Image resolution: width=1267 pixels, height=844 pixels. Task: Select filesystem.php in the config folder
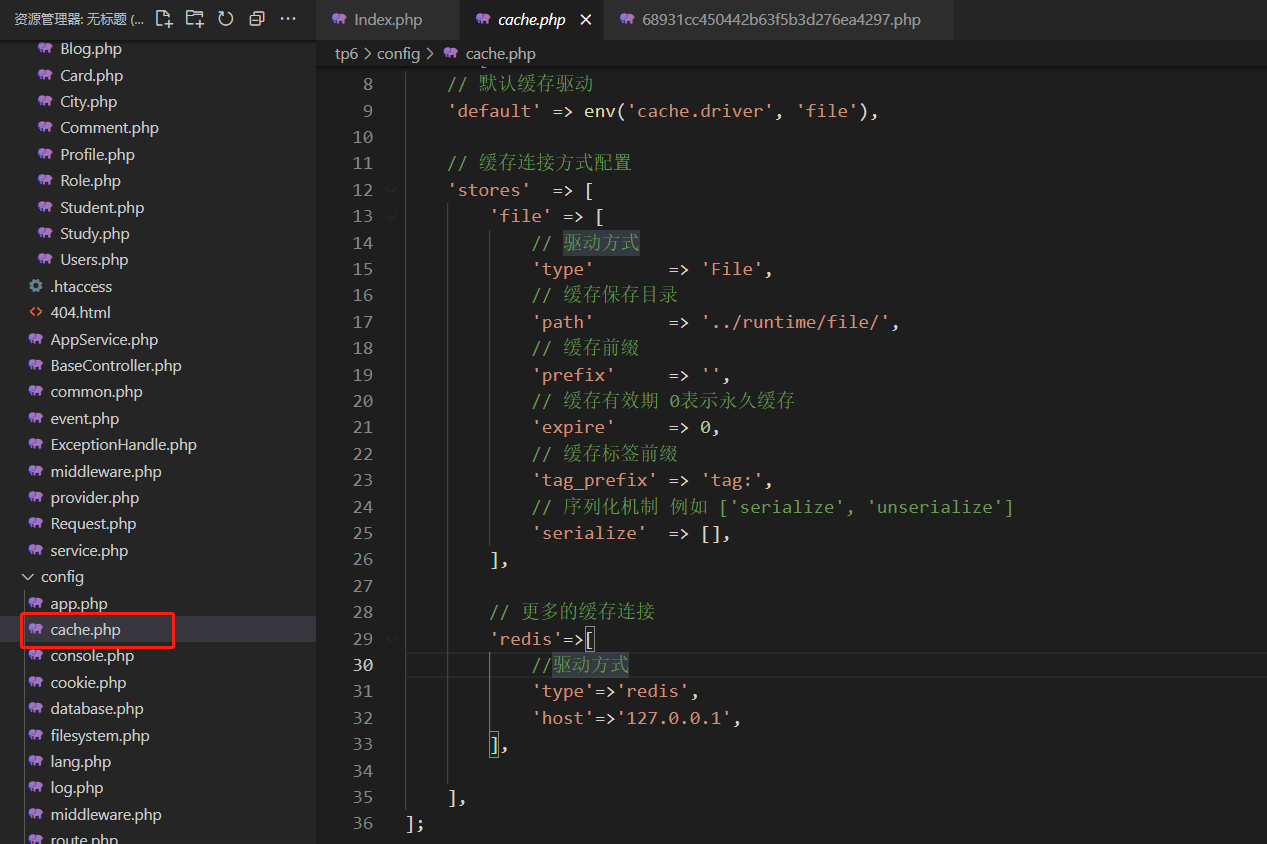100,736
